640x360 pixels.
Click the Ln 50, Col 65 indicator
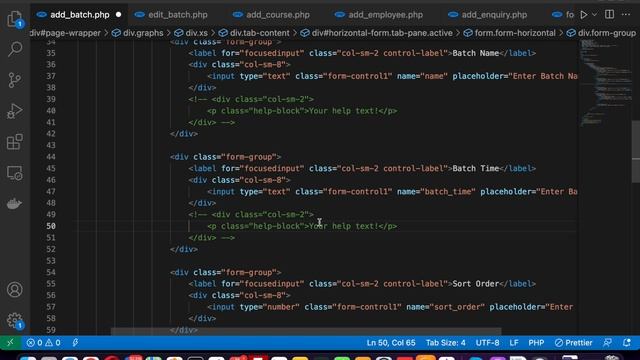tap(391, 343)
